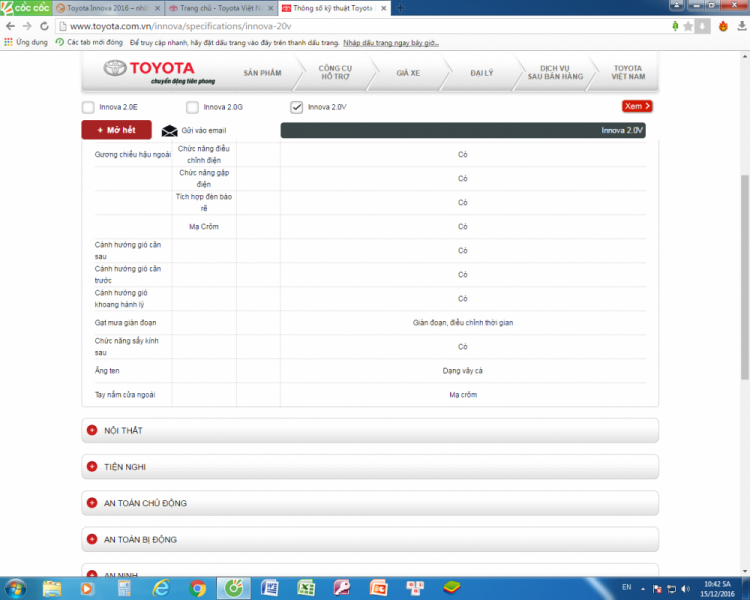Image resolution: width=750 pixels, height=600 pixels.
Task: Open the Windows Start menu
Action: click(15, 588)
